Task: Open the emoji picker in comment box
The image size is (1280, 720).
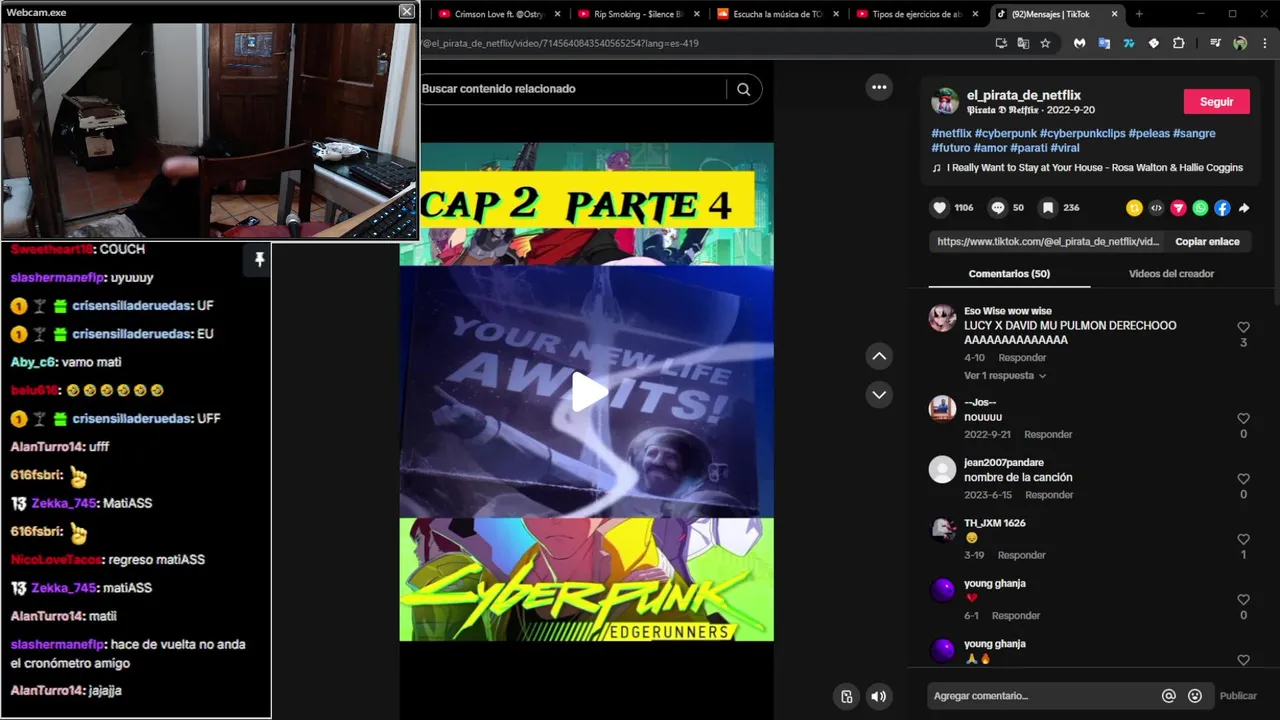Action: 1195,696
